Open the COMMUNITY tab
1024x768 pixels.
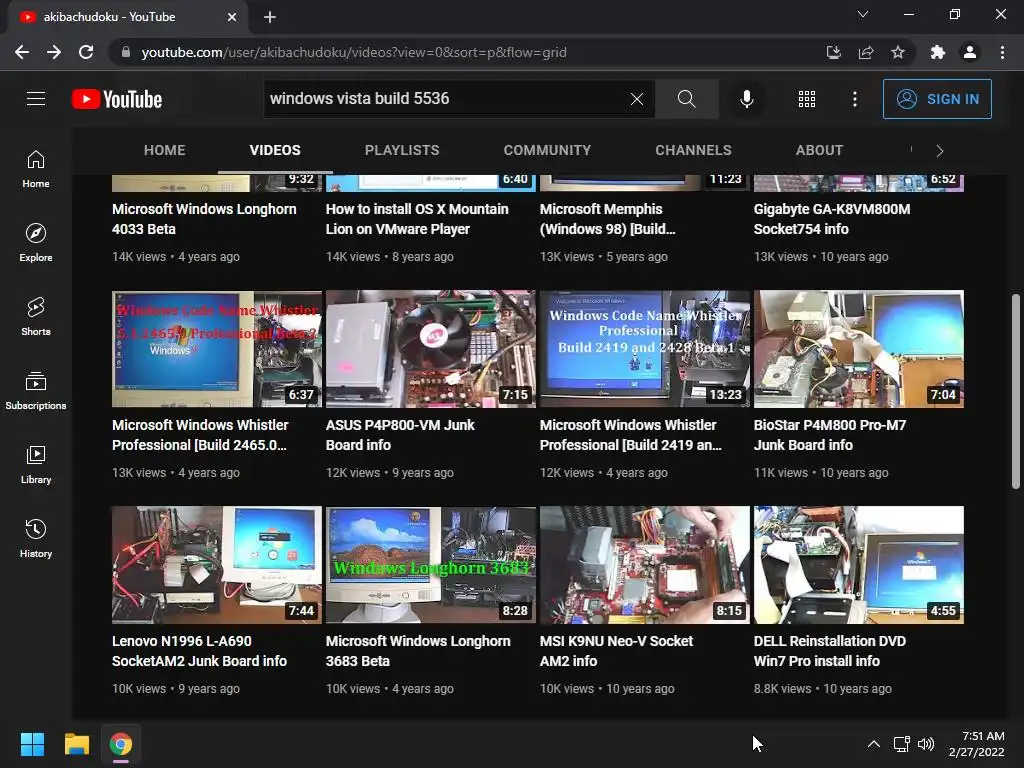click(547, 150)
